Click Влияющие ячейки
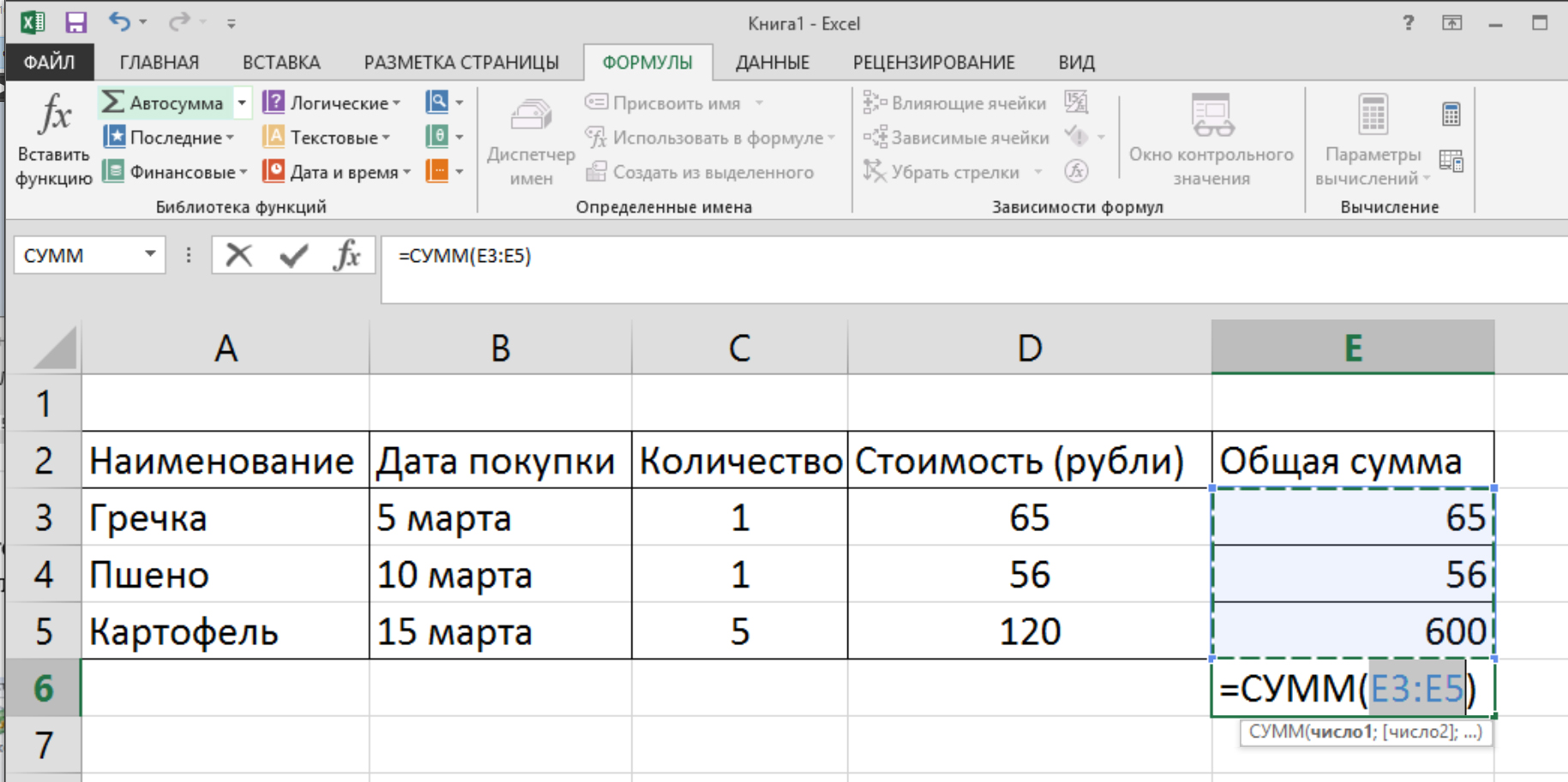1568x782 pixels. coord(955,103)
